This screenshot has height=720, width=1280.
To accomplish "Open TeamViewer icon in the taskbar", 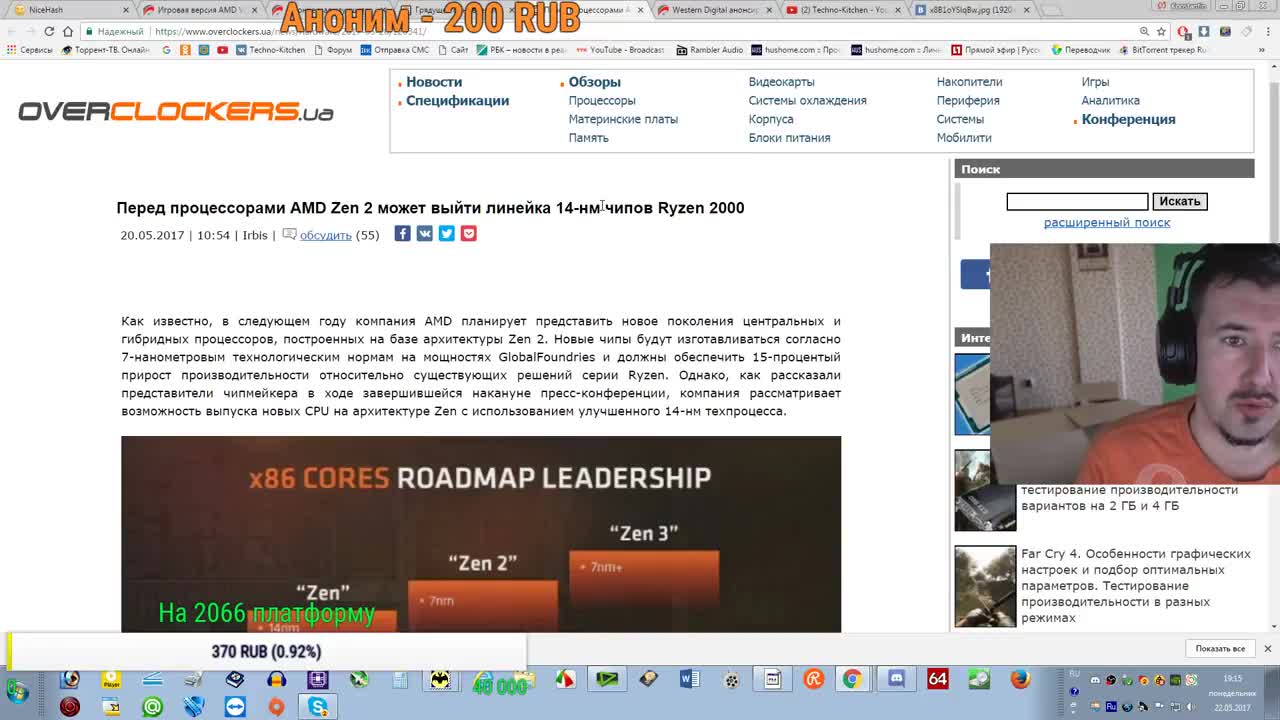I will pyautogui.click(x=235, y=707).
